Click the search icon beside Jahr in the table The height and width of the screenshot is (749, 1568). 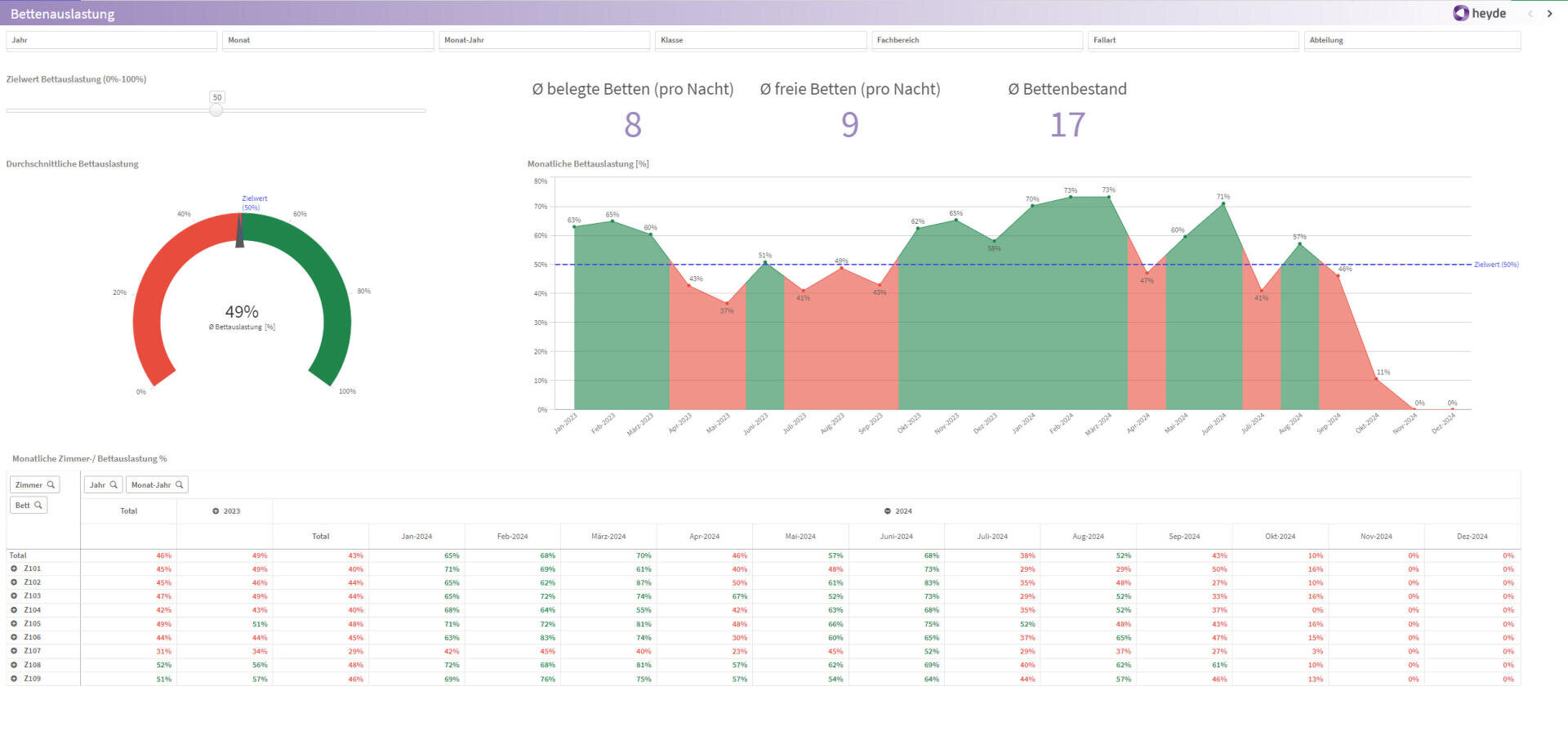tap(114, 484)
